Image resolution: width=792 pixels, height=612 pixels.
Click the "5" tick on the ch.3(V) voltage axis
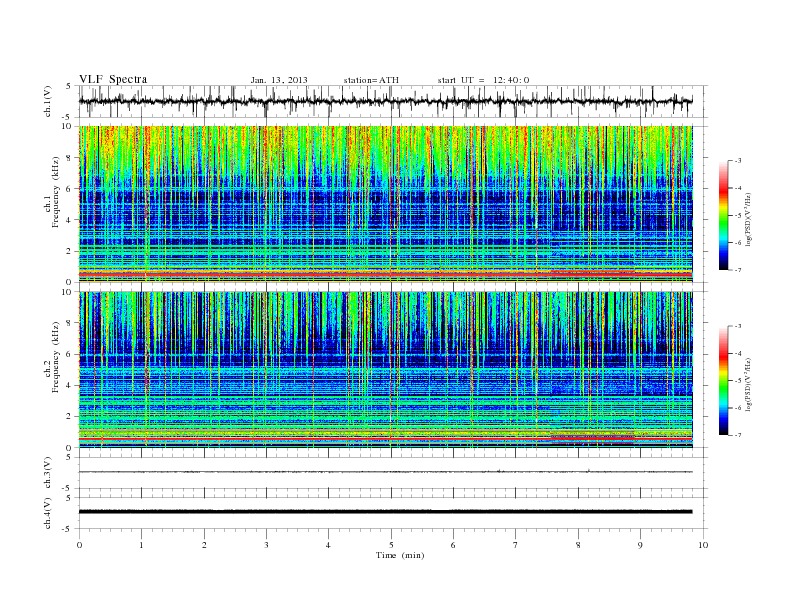tap(70, 457)
